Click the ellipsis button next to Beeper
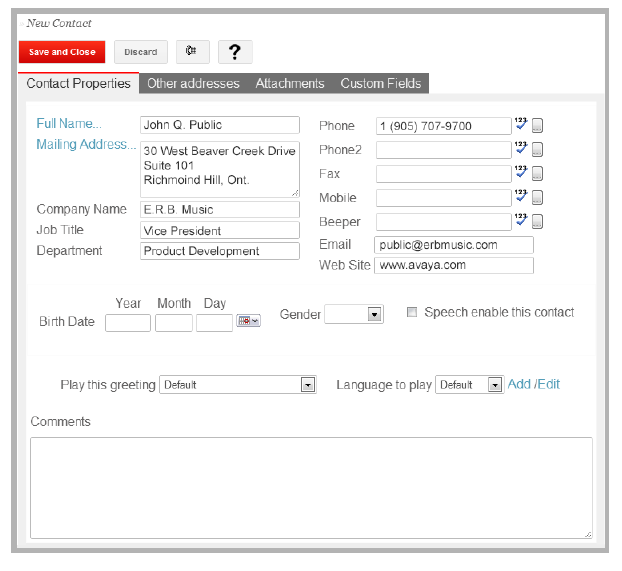Viewport: 622px width, 571px height. click(537, 222)
